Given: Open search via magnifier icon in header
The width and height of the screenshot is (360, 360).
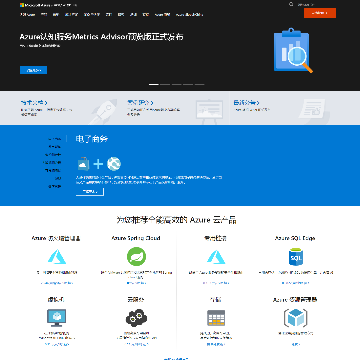Looking at the screenshot, I should click(291, 4).
